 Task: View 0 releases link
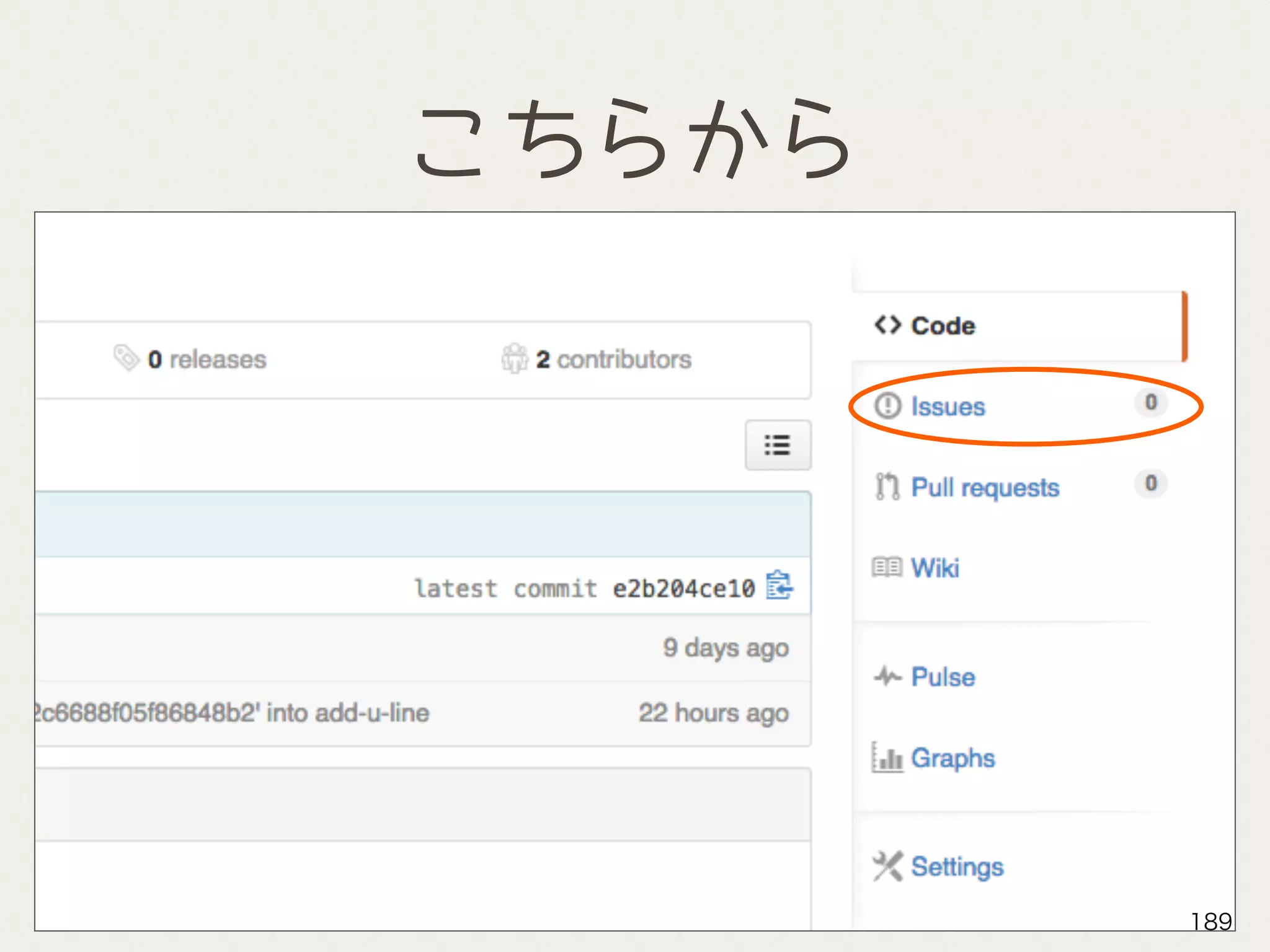tap(206, 359)
